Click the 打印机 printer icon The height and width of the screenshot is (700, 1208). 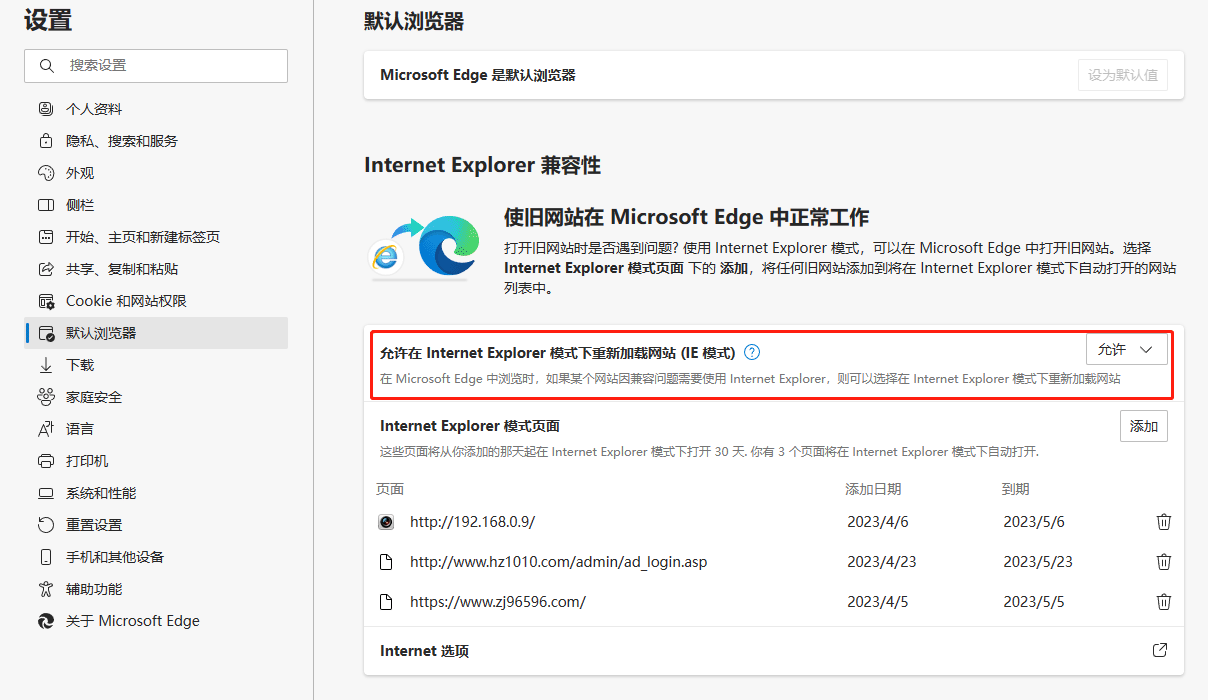[x=45, y=461]
